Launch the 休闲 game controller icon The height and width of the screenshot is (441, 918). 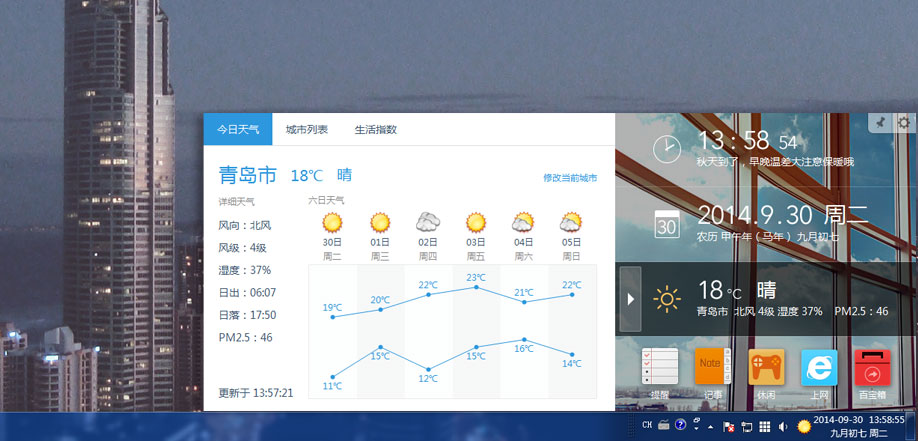coord(766,369)
